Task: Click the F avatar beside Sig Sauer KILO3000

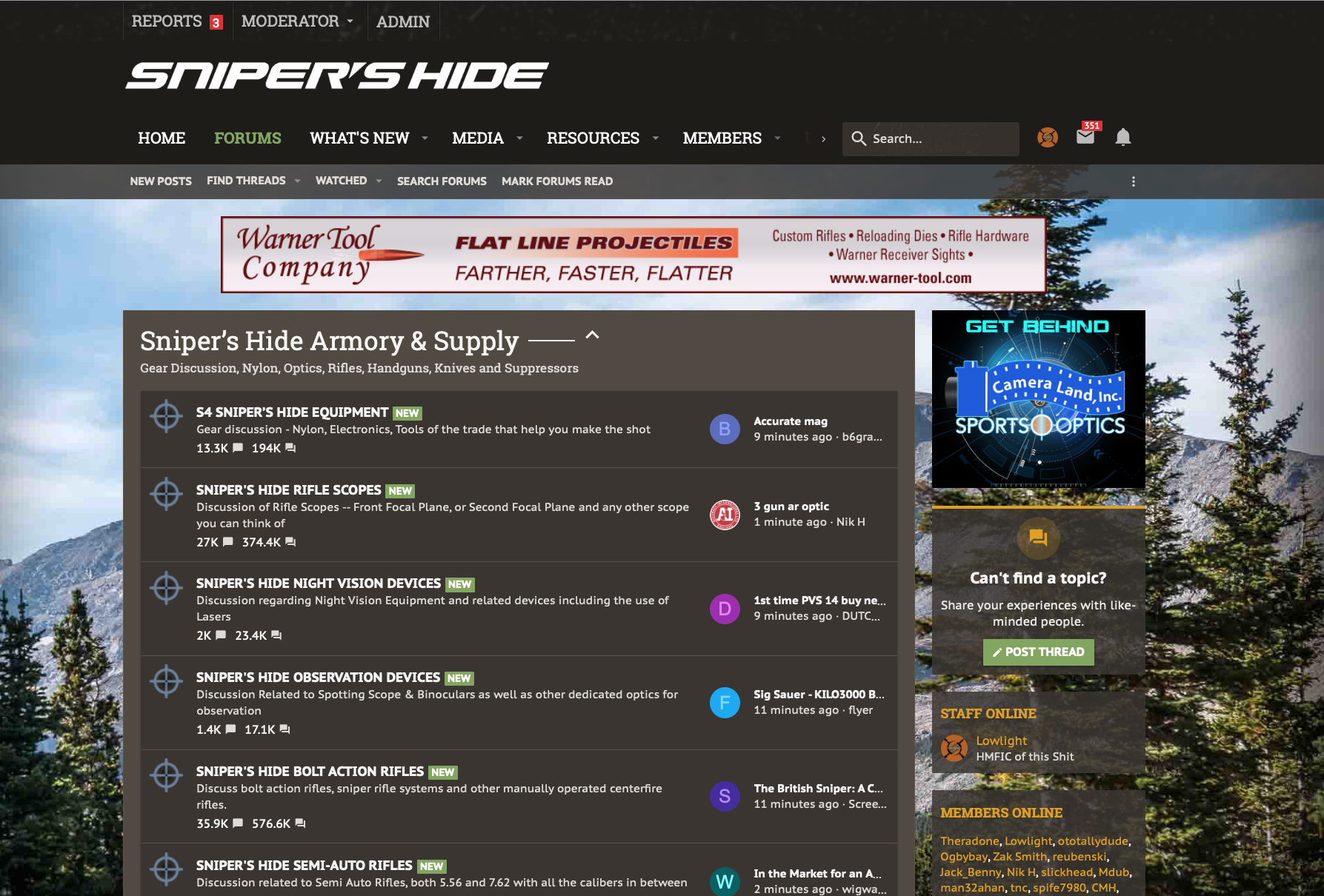Action: pos(725,702)
